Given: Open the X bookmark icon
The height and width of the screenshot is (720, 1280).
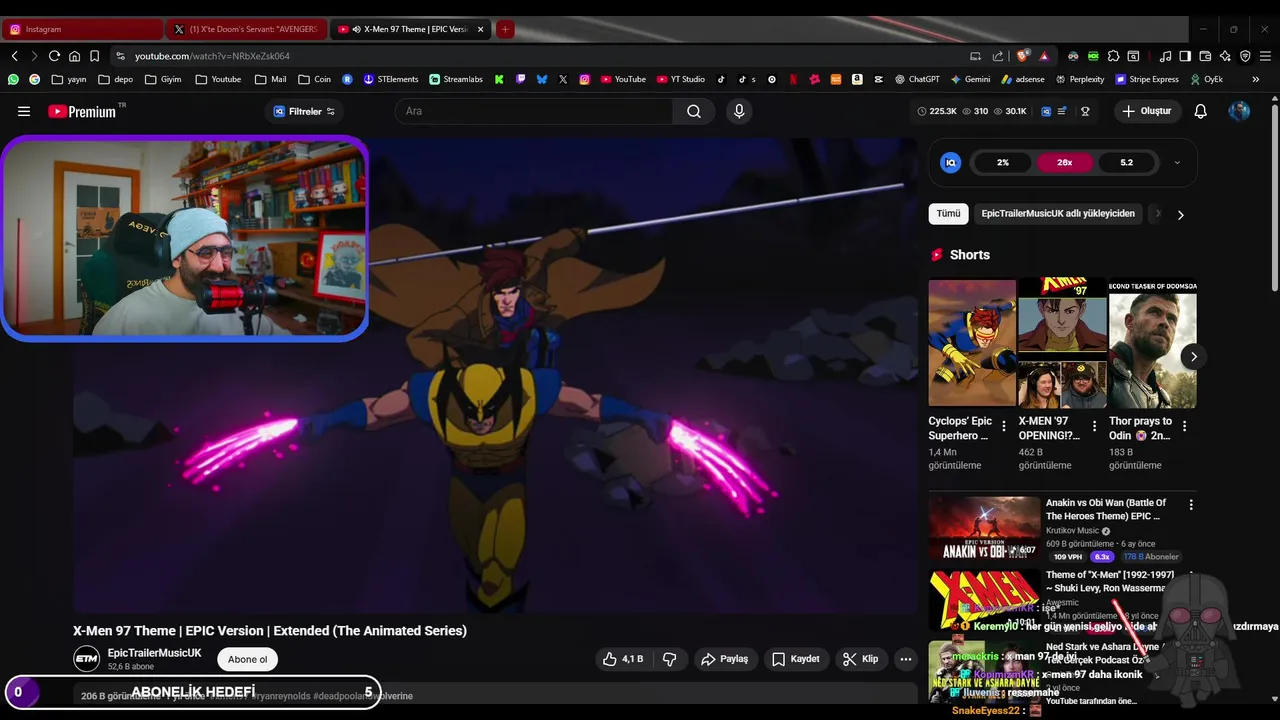Looking at the screenshot, I should (x=563, y=79).
